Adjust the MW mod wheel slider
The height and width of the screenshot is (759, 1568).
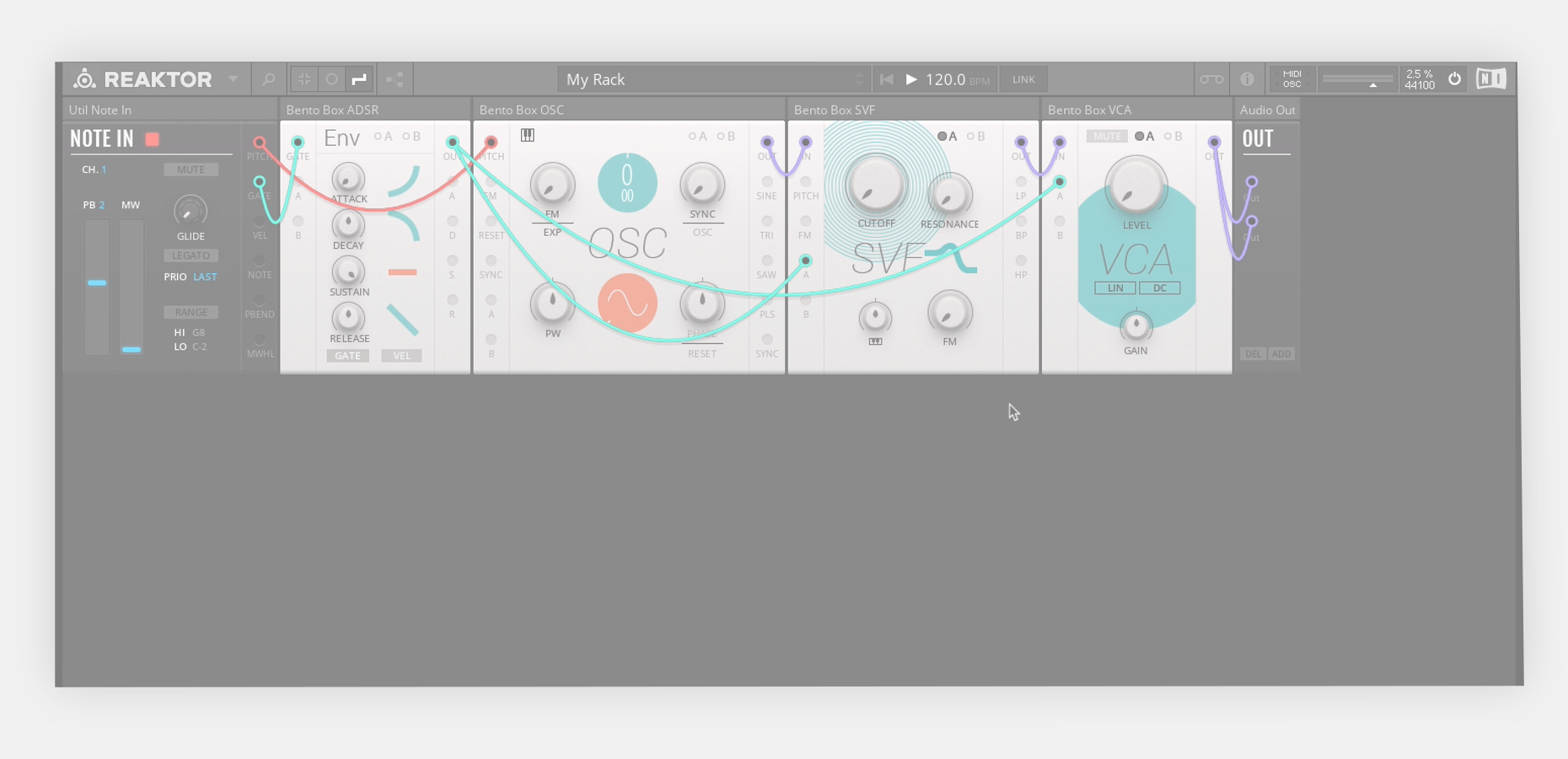131,287
